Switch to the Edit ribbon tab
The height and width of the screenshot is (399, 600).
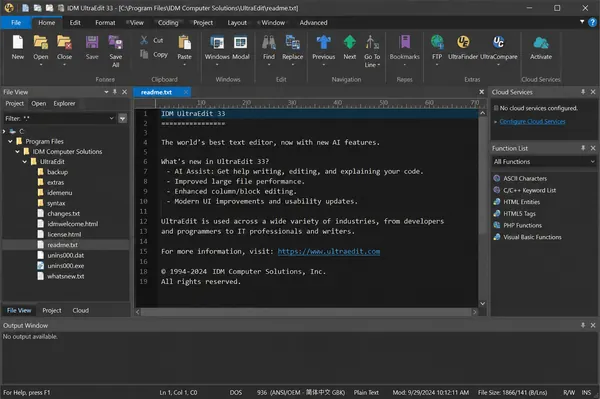75,23
